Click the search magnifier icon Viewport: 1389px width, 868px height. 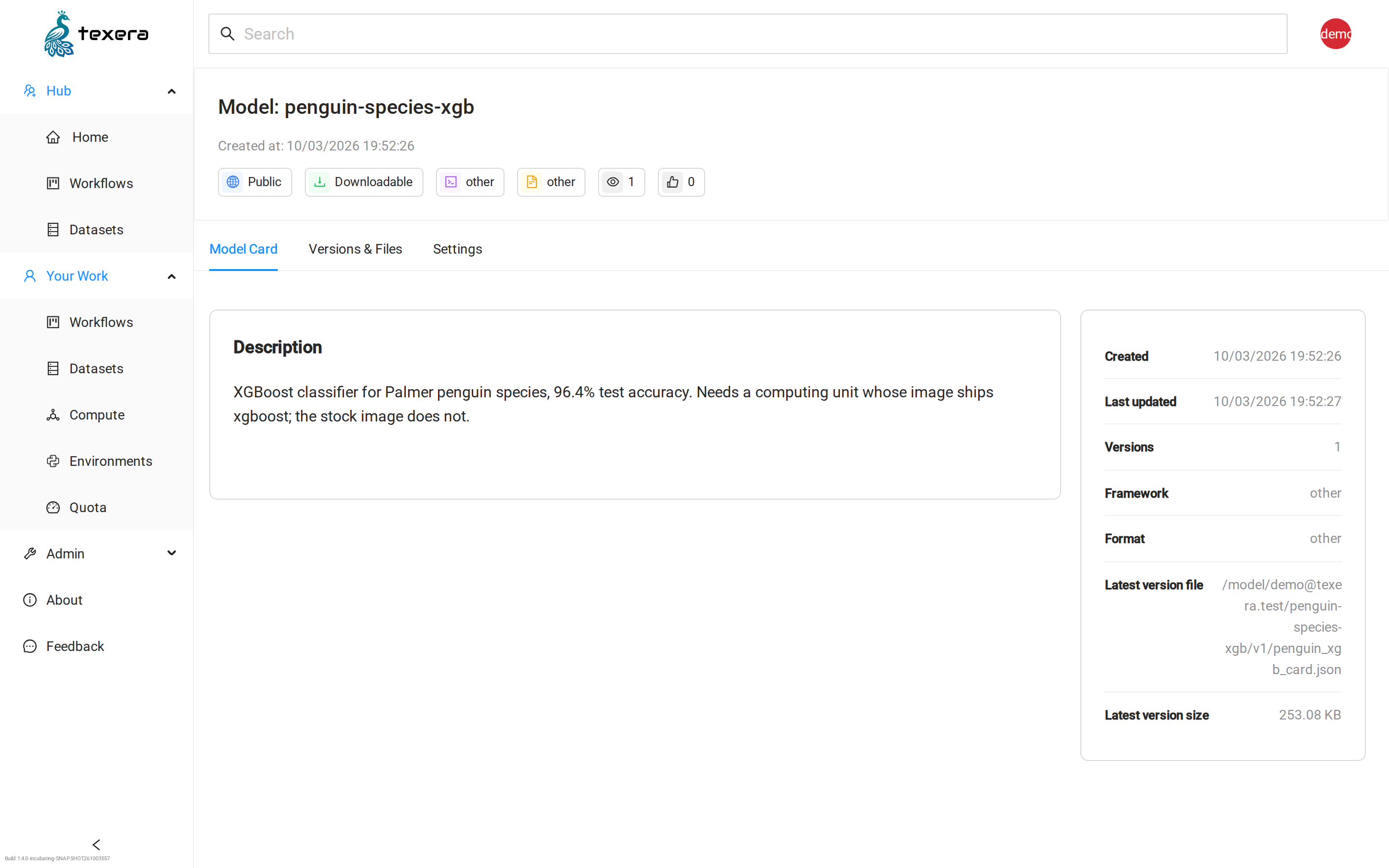coord(227,34)
